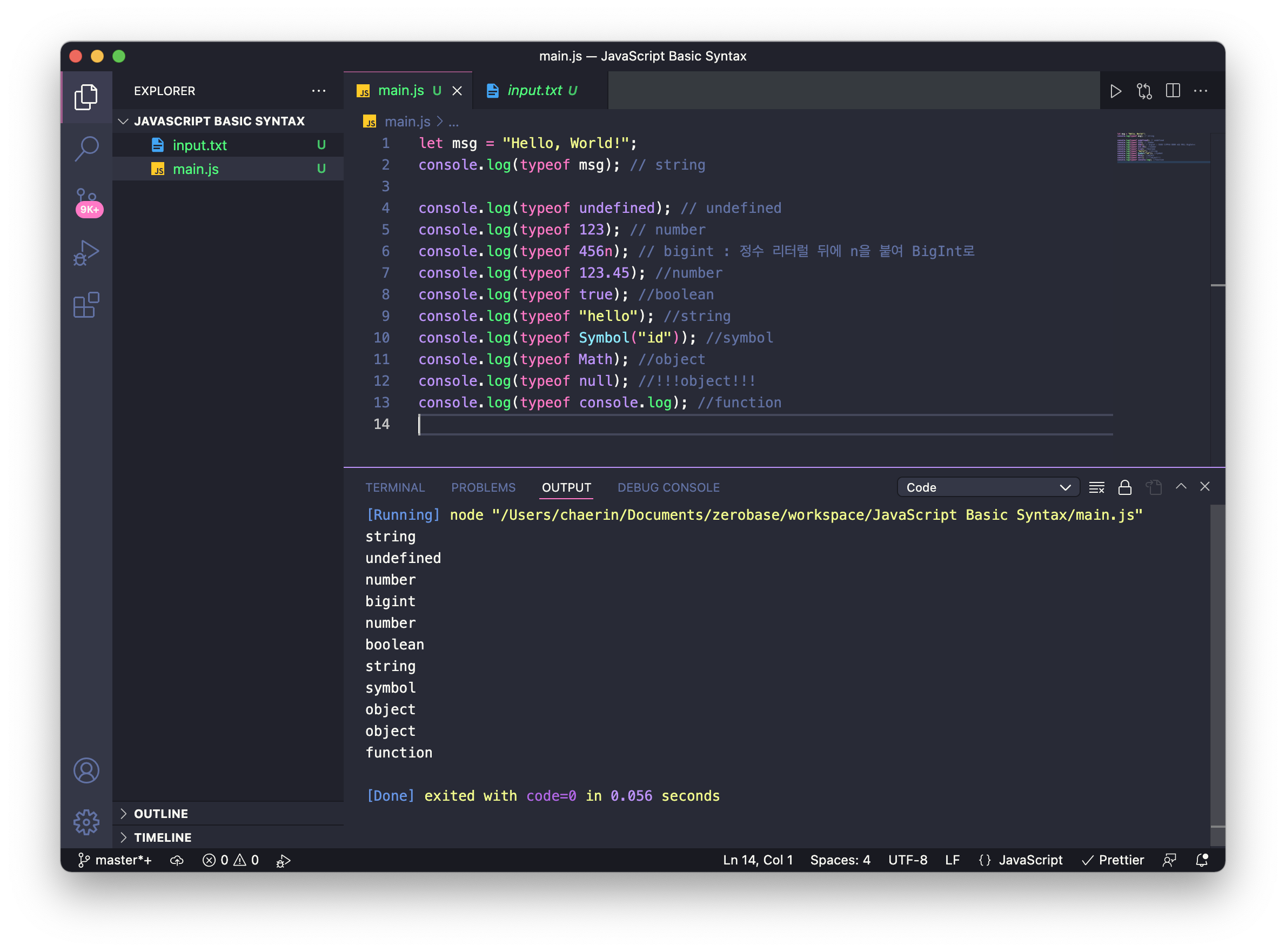Toggle output auto-scroll lock
The height and width of the screenshot is (952, 1286).
(1124, 487)
